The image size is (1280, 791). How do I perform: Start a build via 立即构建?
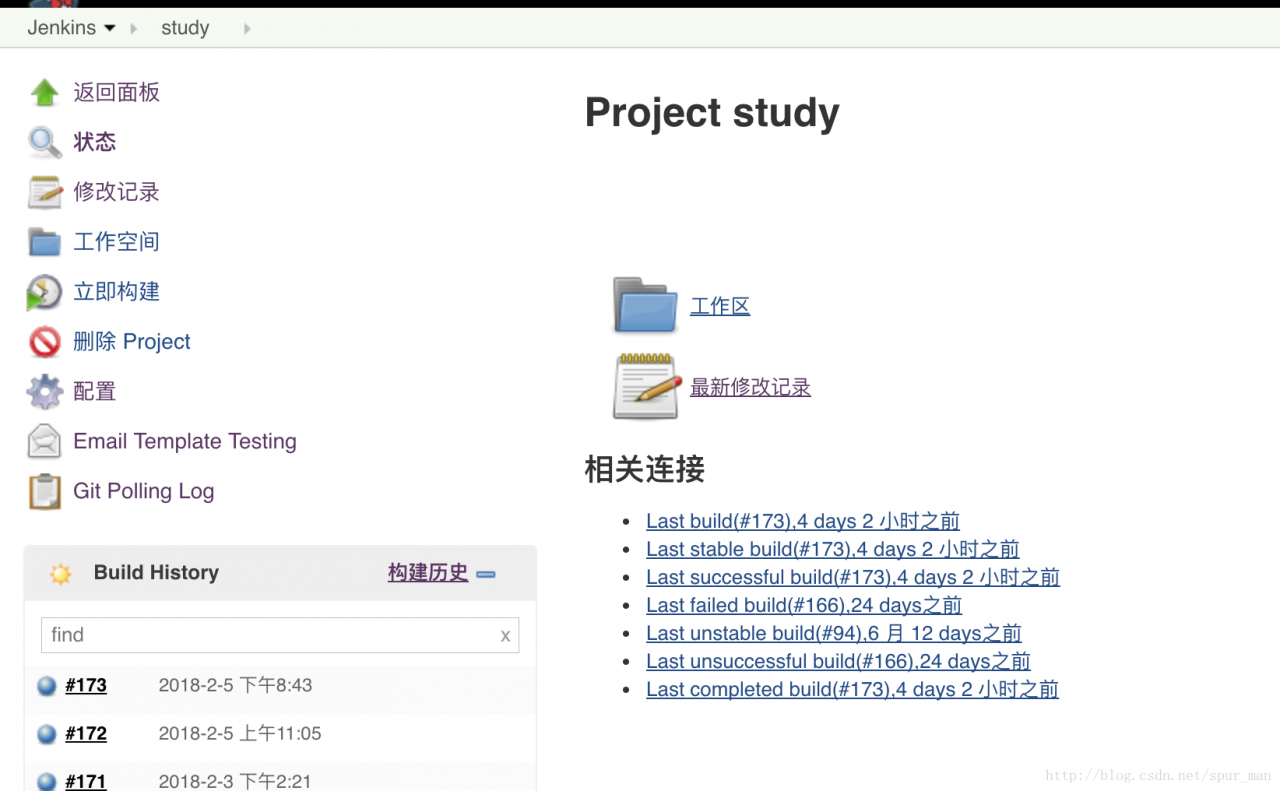pos(116,292)
